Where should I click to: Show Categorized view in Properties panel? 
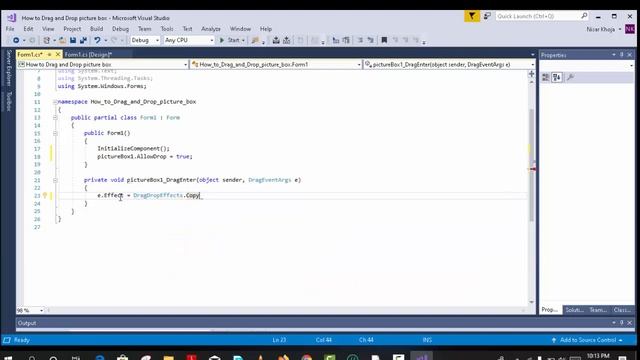point(546,77)
